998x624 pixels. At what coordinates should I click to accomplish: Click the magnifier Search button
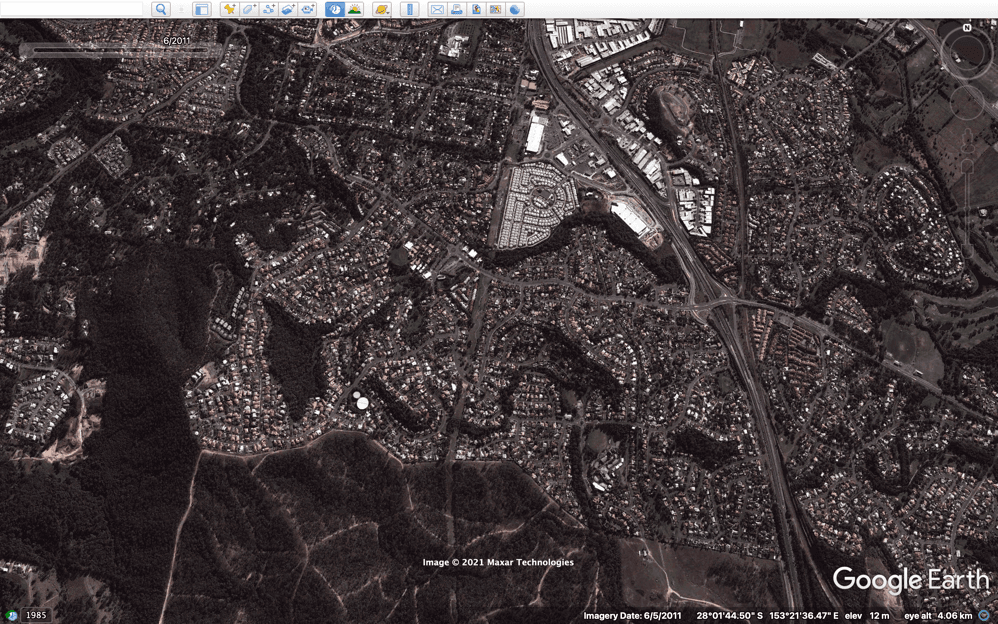[x=161, y=9]
